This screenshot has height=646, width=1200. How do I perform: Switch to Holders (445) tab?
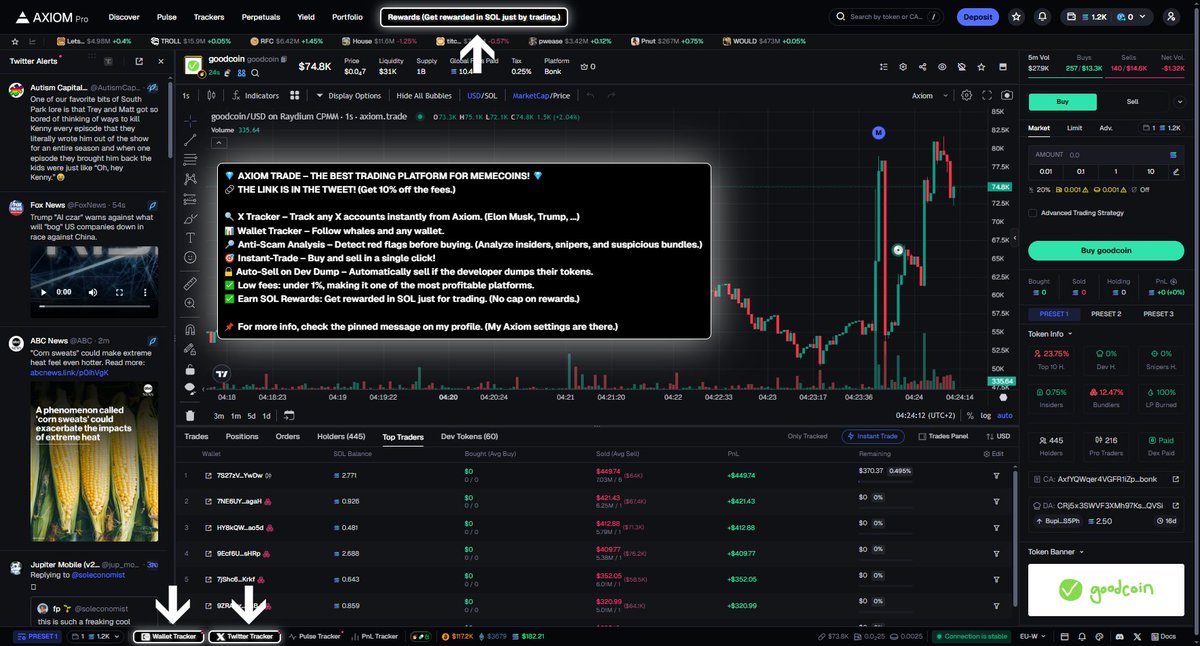[341, 436]
